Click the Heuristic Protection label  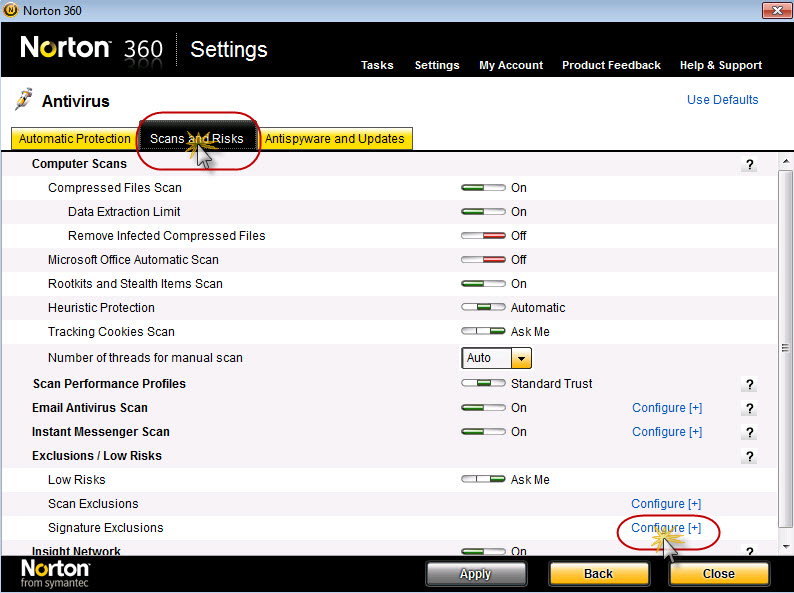click(101, 308)
